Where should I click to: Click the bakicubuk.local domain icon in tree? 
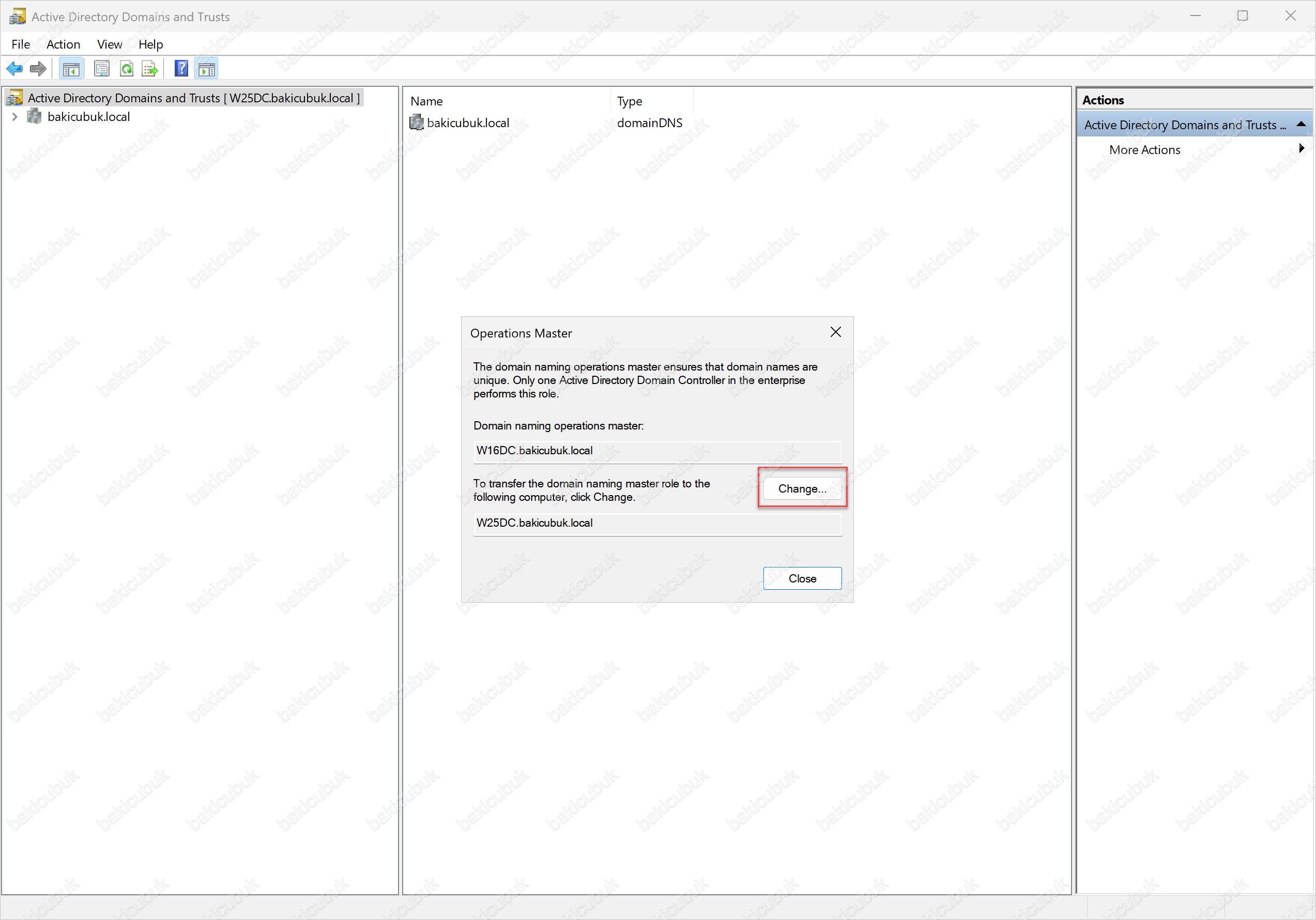pos(35,117)
